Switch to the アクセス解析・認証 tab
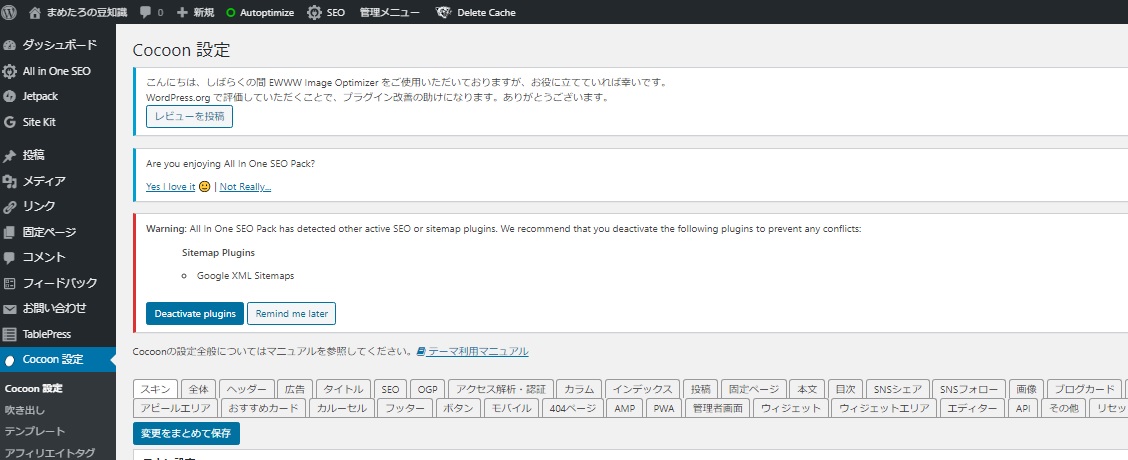This screenshot has height=460, width=1128. coord(501,389)
